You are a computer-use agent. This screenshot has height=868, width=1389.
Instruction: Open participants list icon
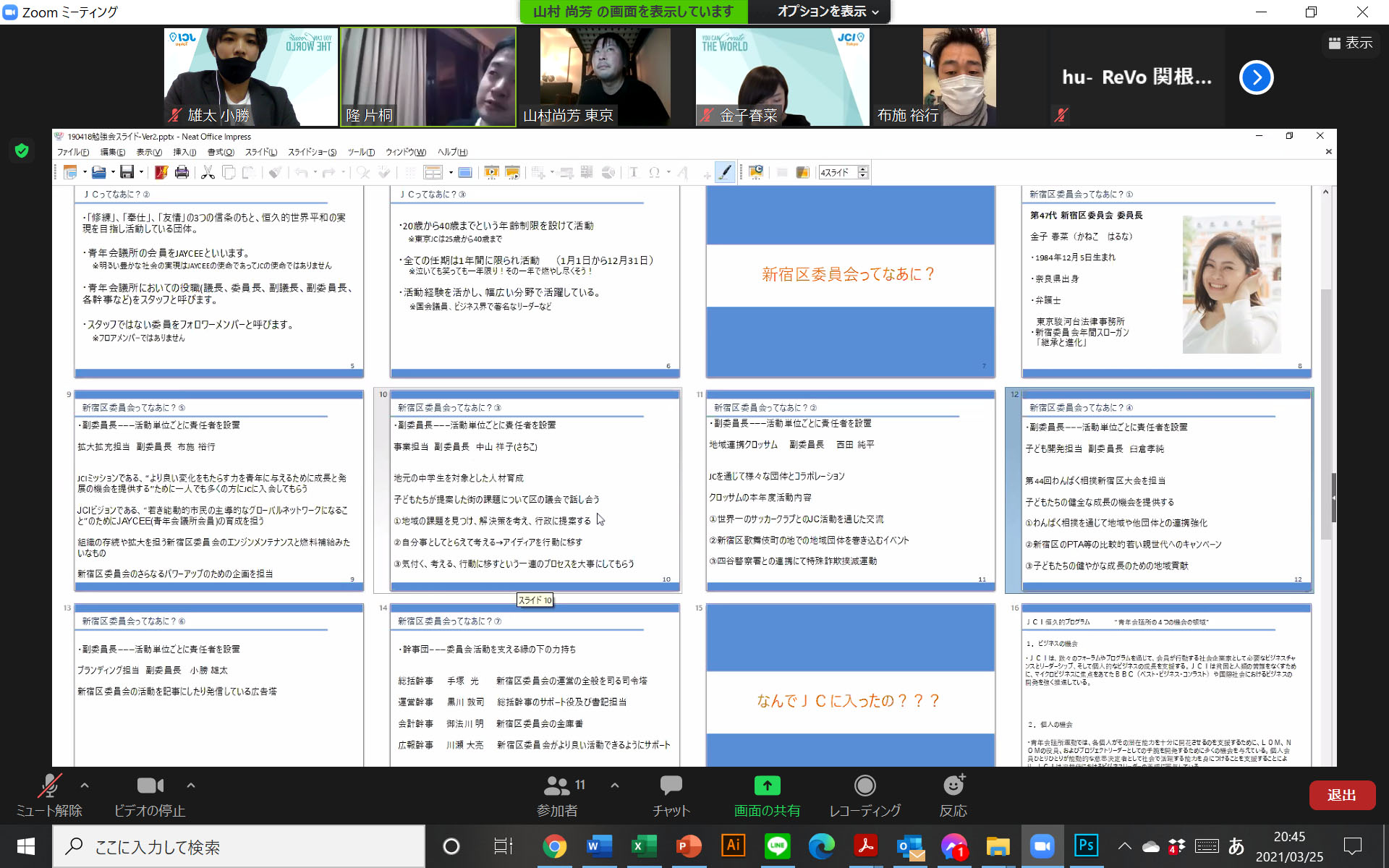point(557,786)
